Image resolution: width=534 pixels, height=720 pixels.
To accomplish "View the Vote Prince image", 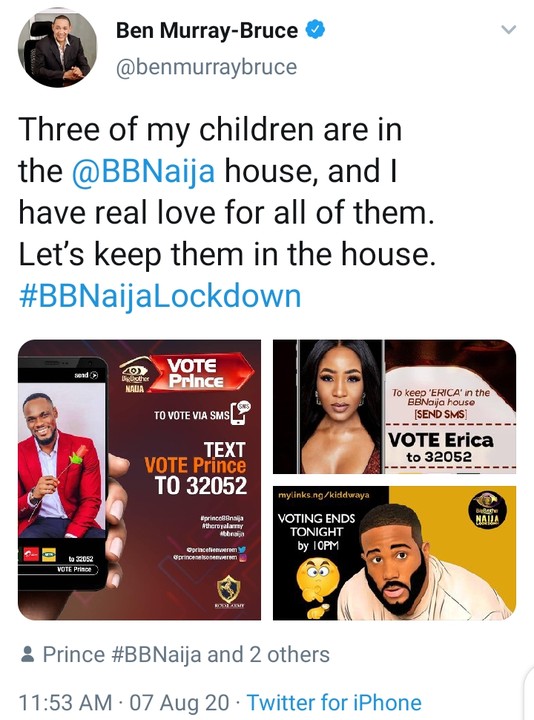I will 140,480.
